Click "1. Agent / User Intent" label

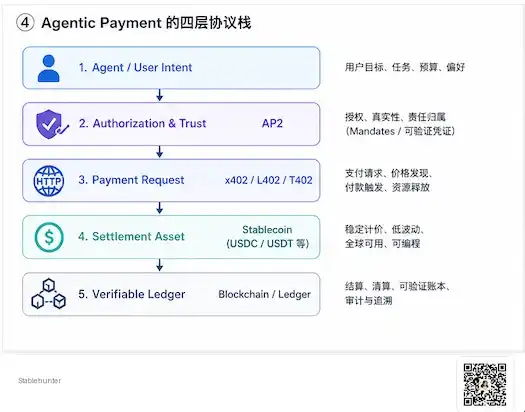pyautogui.click(x=135, y=68)
